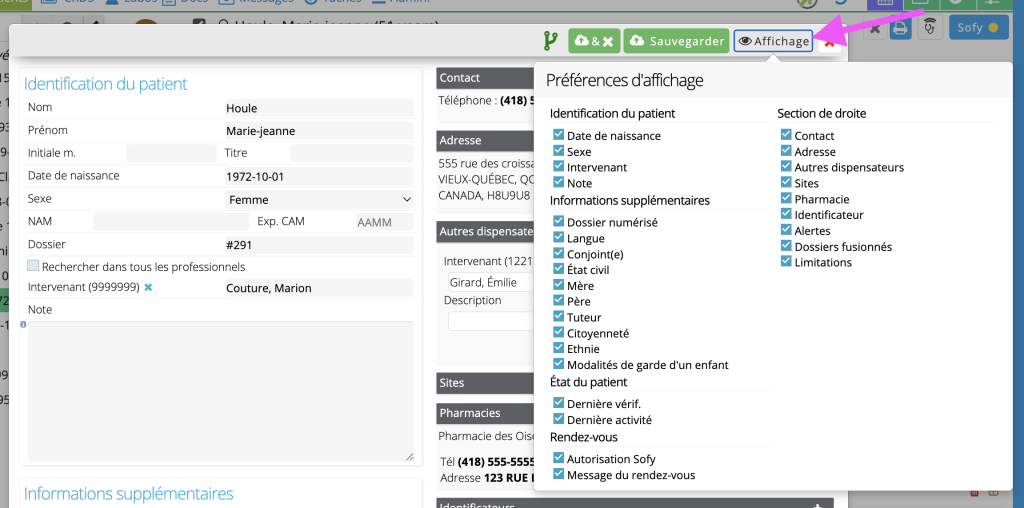Toggle Message du rendez-vous checkbox
The height and width of the screenshot is (508, 1024).
coord(558,473)
